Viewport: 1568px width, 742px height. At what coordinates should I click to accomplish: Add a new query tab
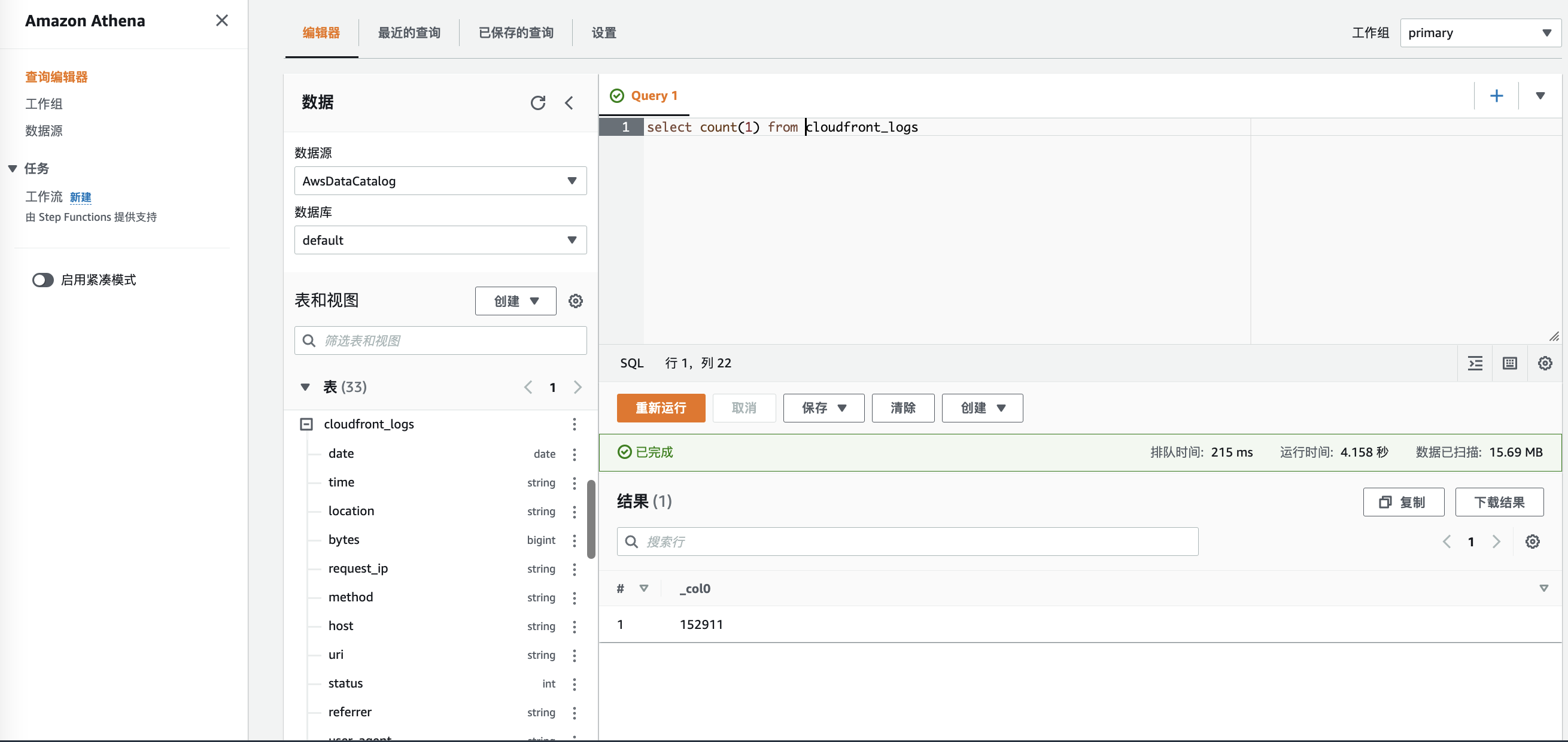pyautogui.click(x=1496, y=96)
